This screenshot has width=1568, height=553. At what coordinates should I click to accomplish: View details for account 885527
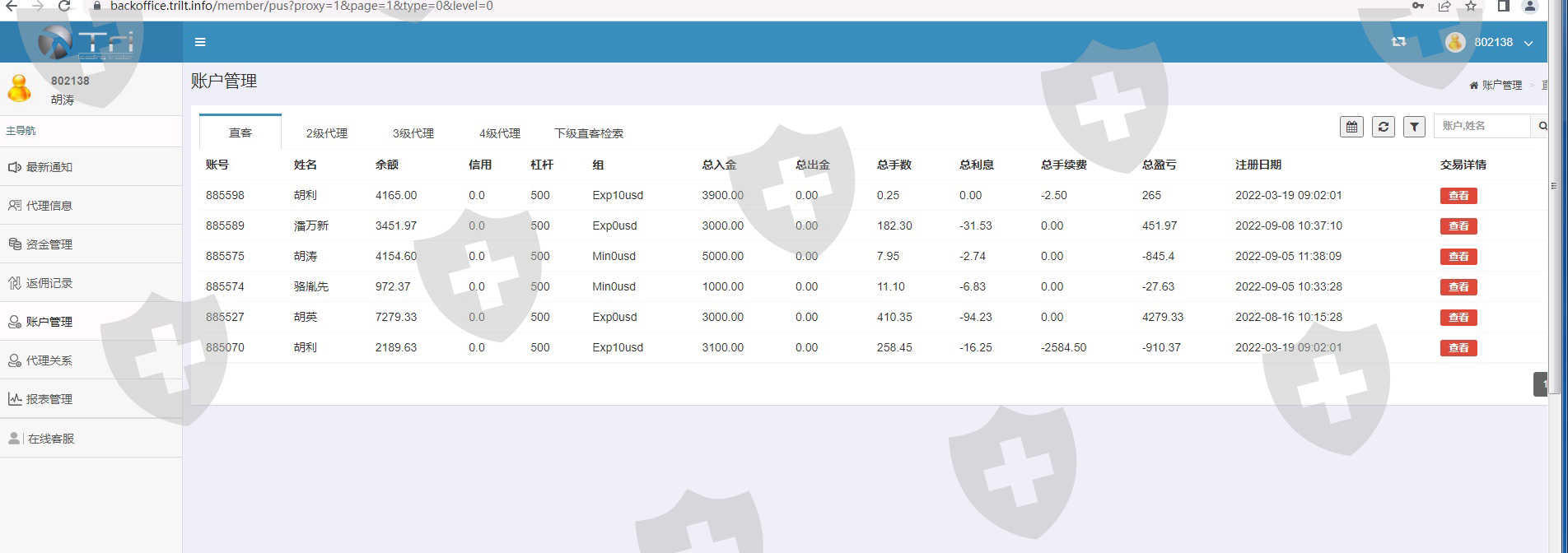coord(1458,318)
